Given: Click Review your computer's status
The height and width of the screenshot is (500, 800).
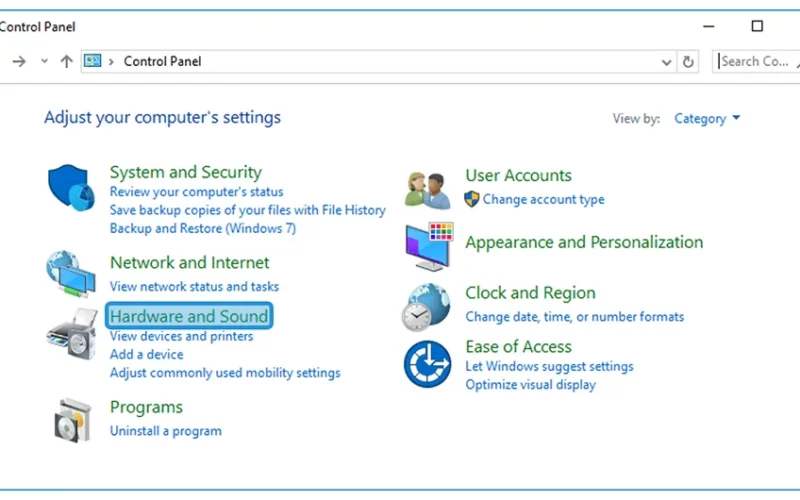Looking at the screenshot, I should tap(196, 192).
